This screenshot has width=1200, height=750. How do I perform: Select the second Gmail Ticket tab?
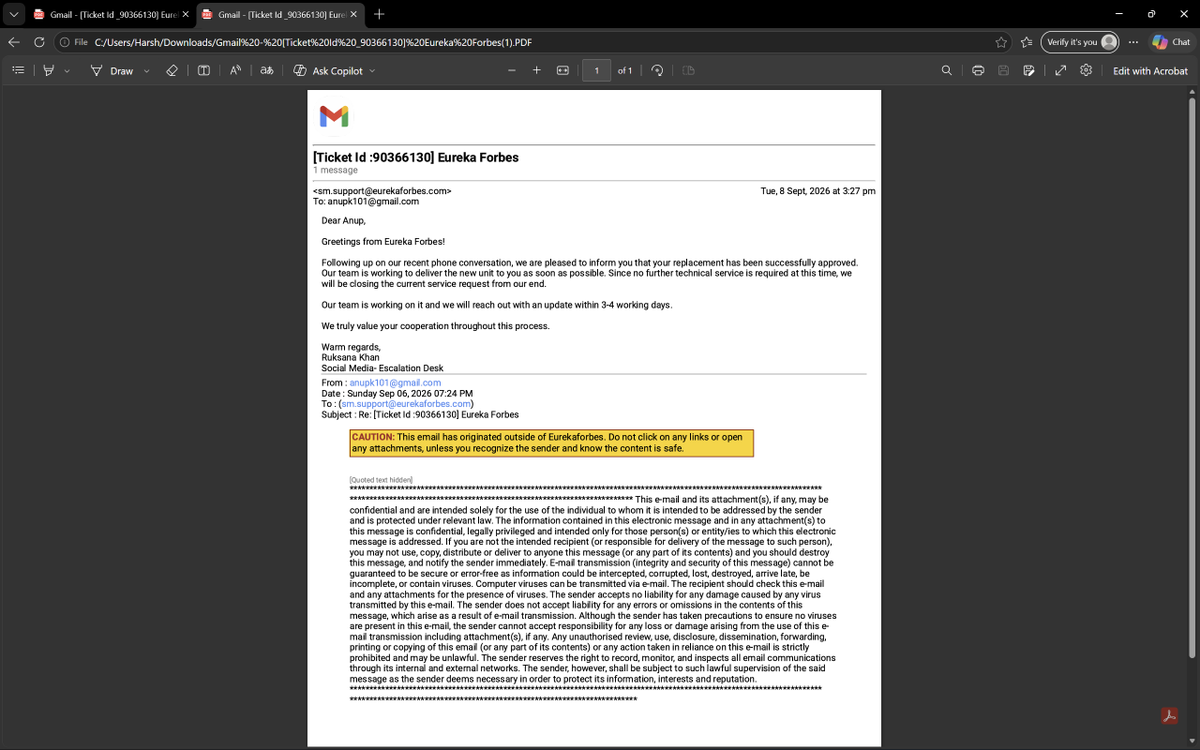tap(279, 14)
